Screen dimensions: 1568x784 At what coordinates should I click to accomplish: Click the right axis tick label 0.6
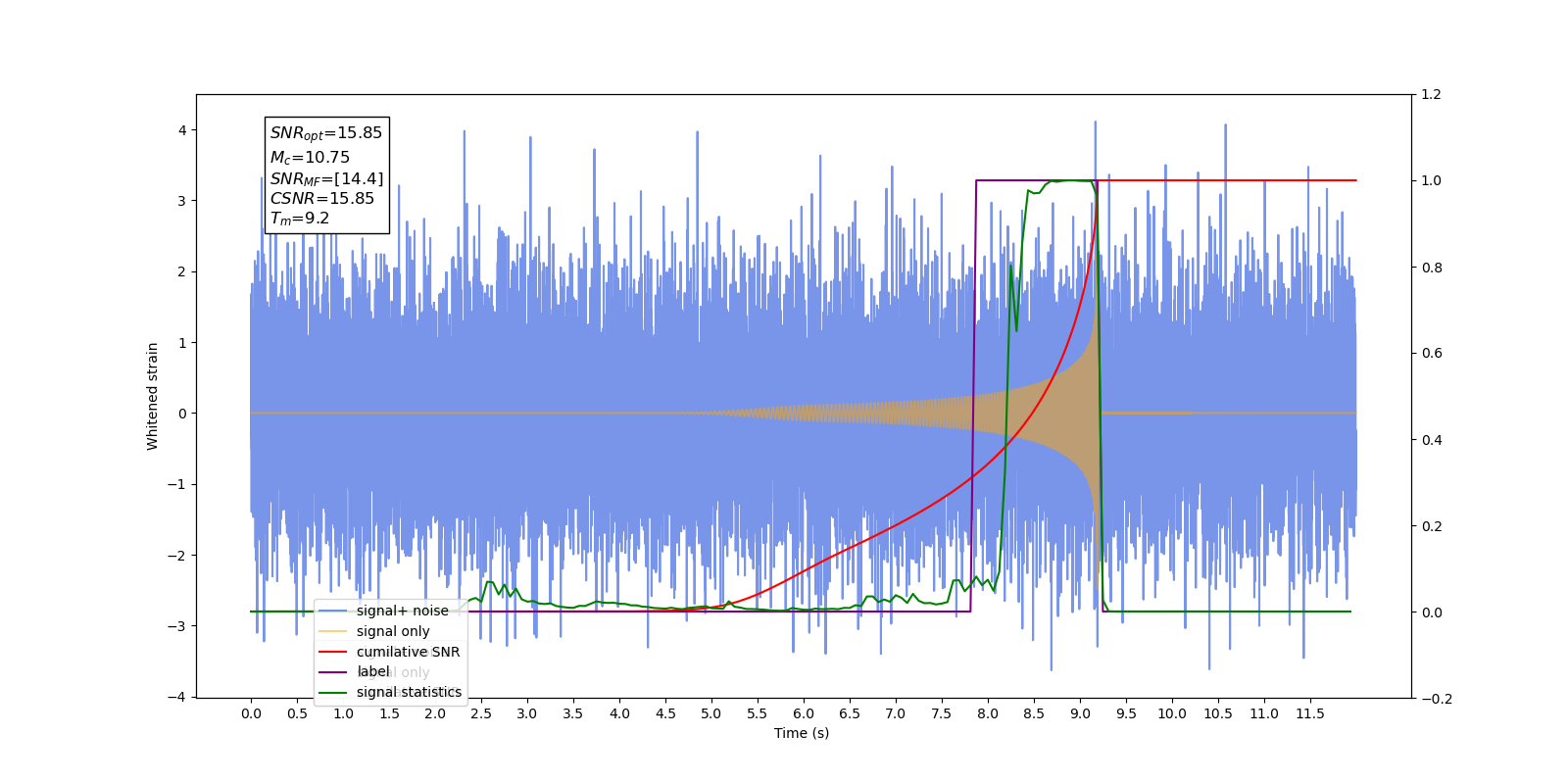[x=1432, y=354]
